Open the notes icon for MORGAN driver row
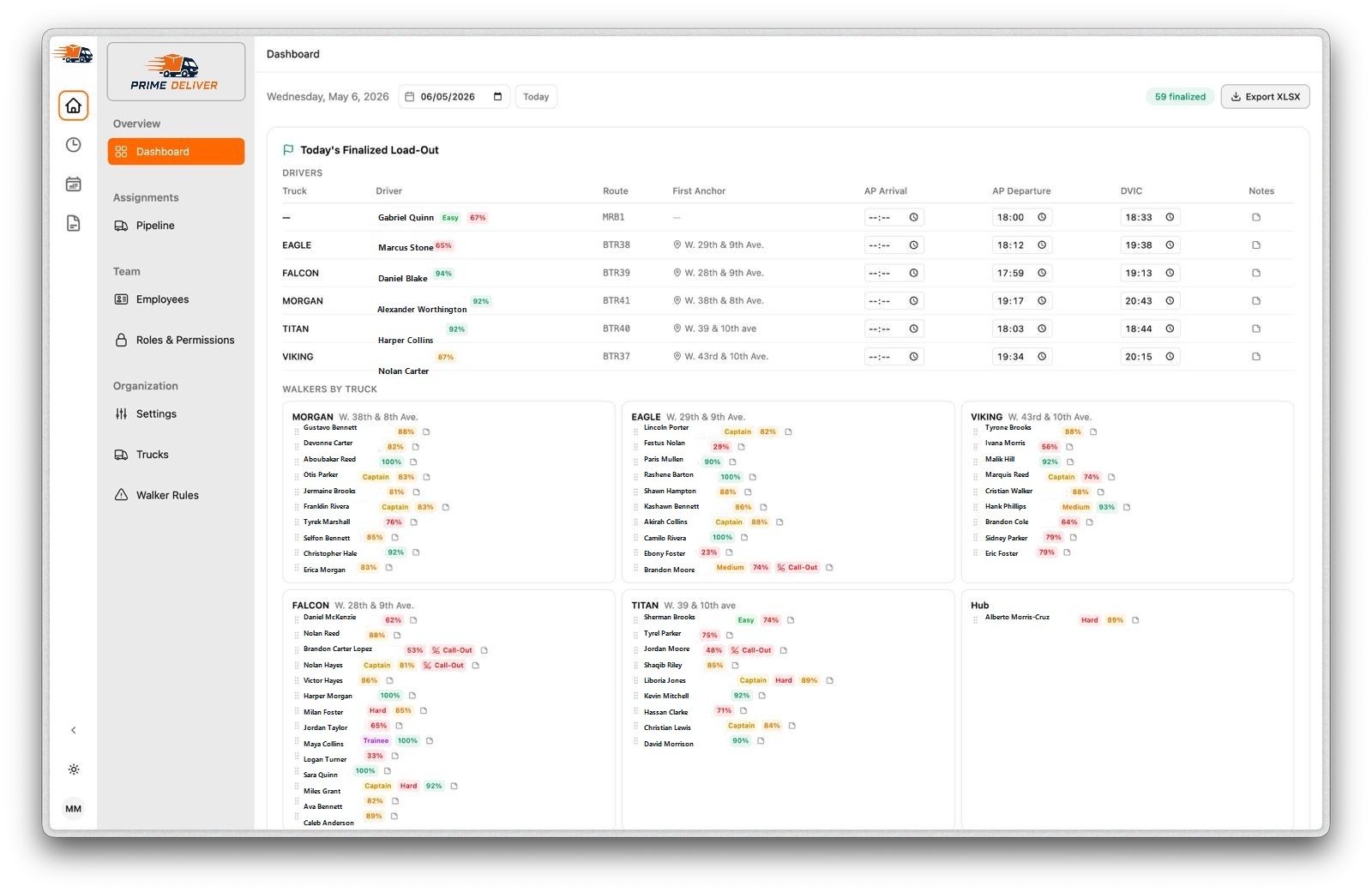1372x893 pixels. 1256,301
